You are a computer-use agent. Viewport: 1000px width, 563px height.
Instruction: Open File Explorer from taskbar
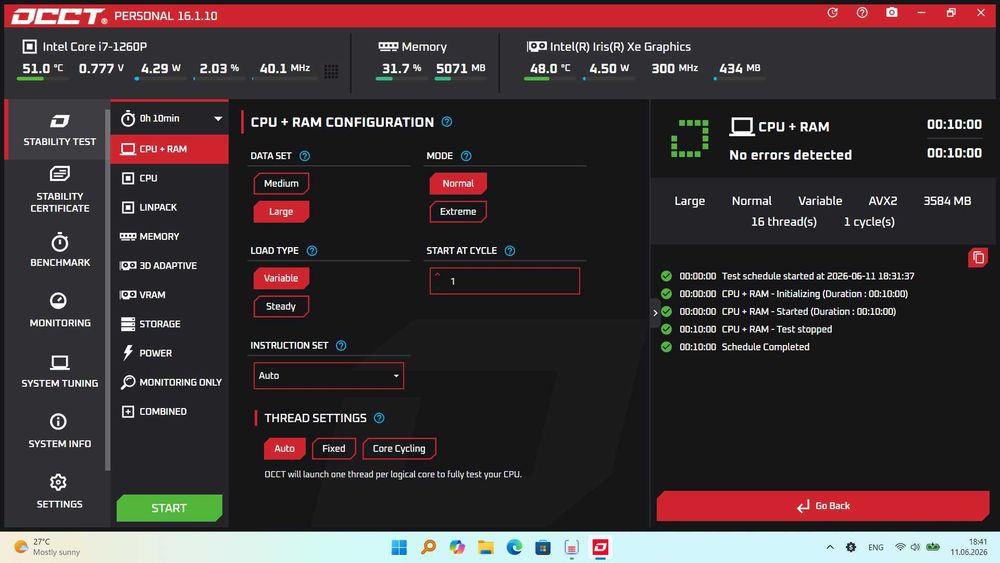coord(486,547)
